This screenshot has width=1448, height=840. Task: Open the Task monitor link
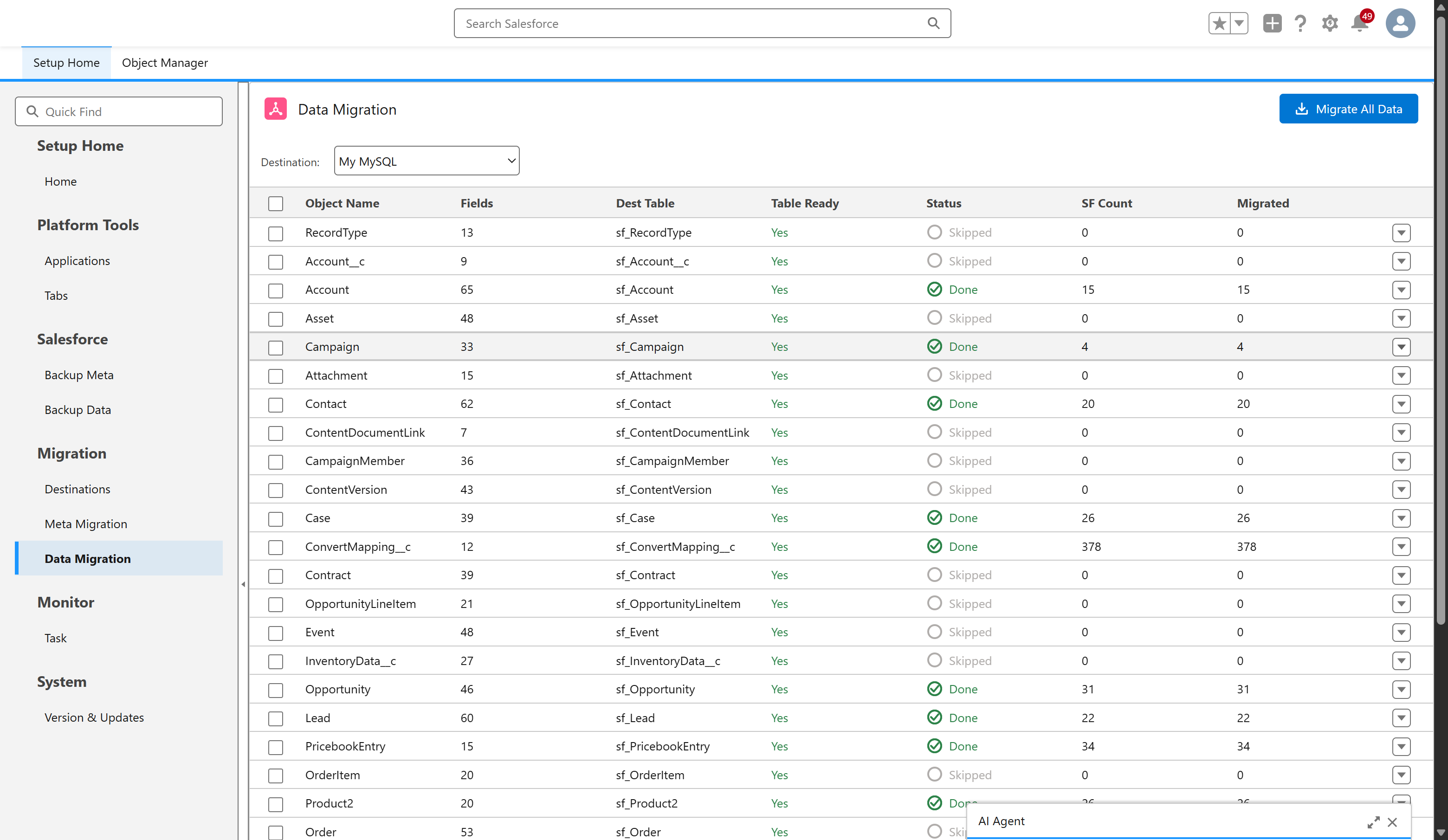56,638
